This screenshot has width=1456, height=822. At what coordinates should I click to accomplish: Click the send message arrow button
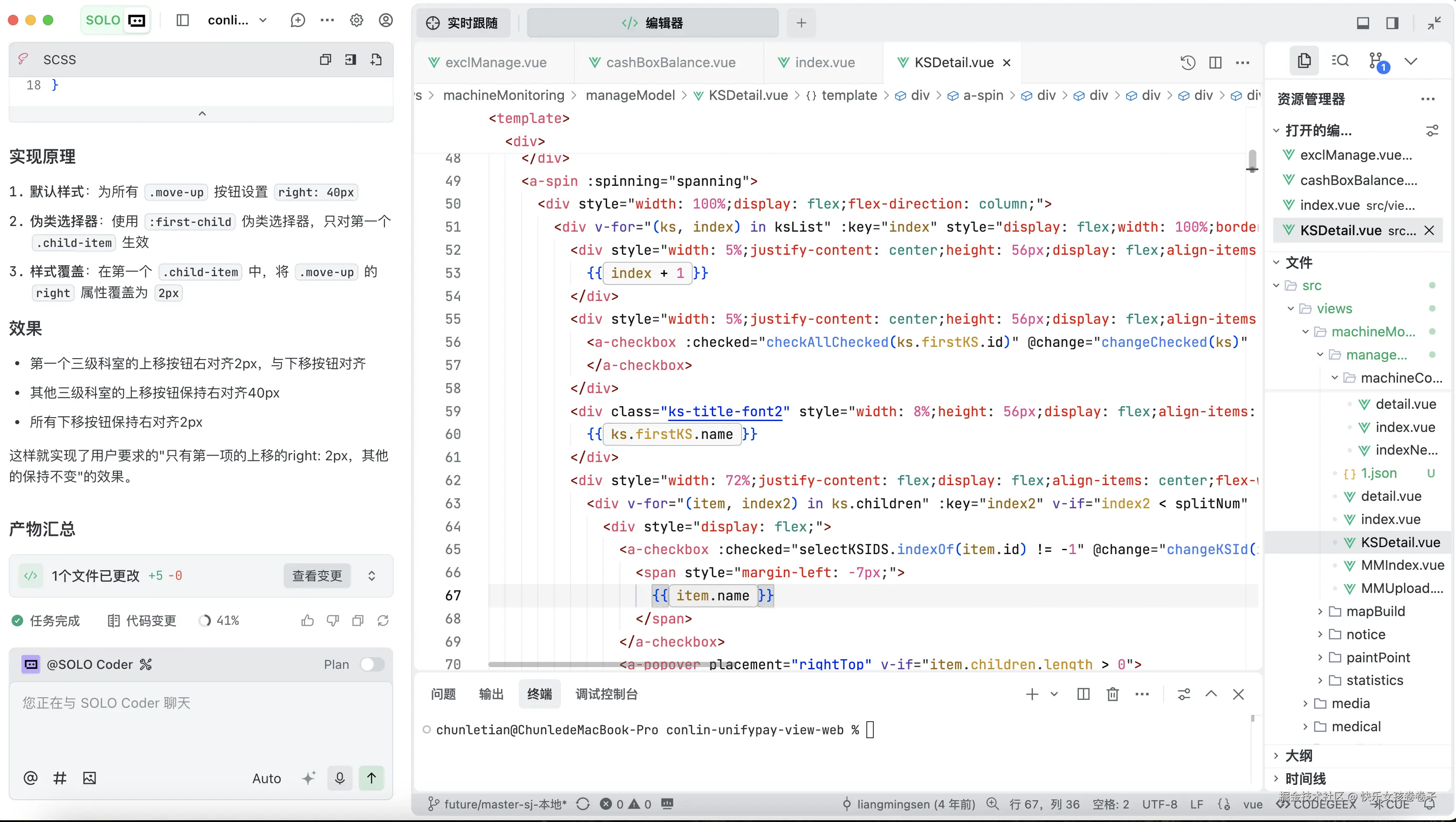tap(371, 778)
